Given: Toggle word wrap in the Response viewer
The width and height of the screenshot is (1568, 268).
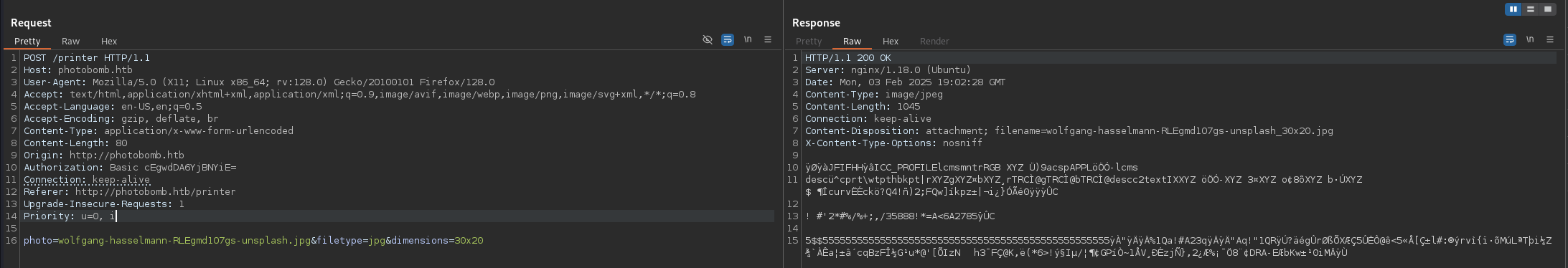Looking at the screenshot, I should coord(1509,39).
